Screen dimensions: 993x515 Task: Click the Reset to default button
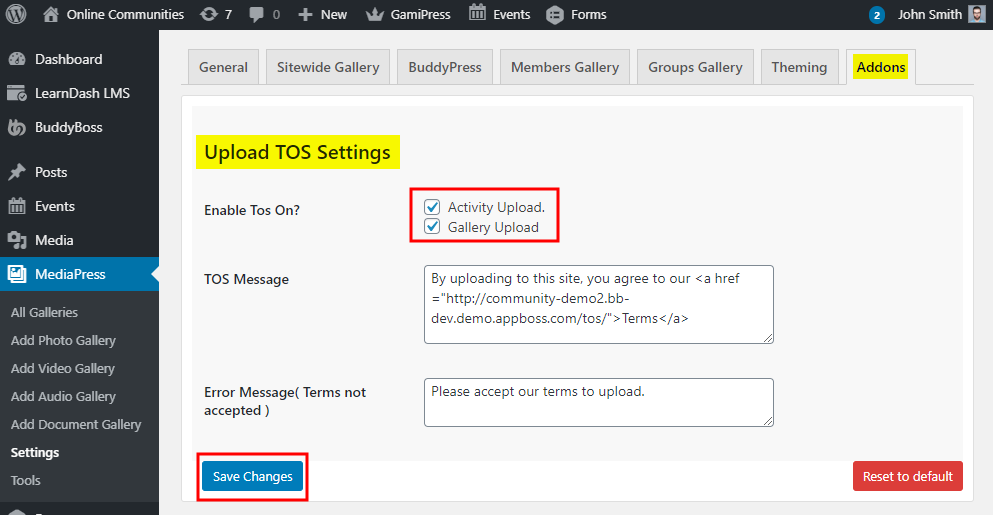coord(908,476)
